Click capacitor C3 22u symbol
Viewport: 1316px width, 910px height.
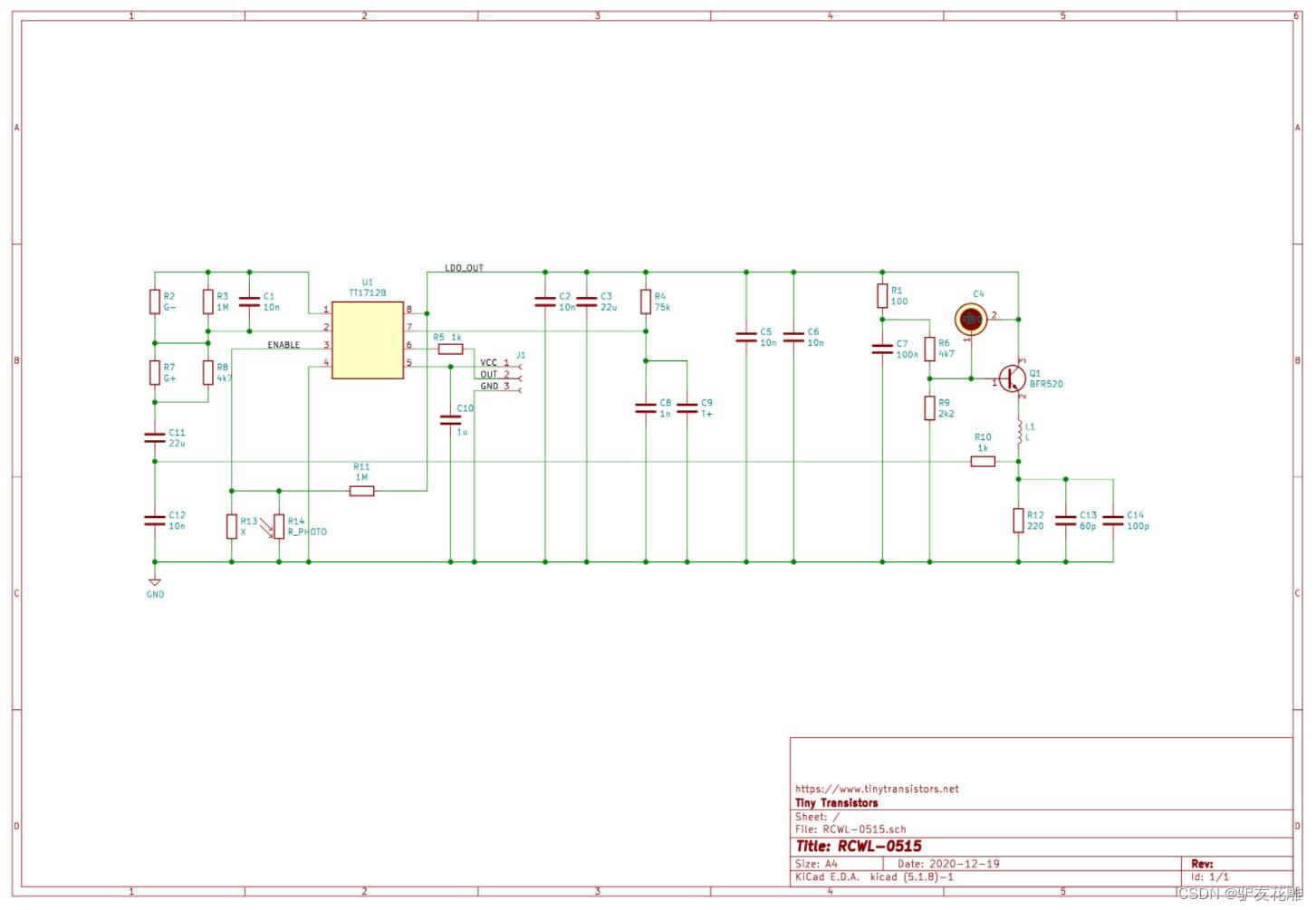[587, 302]
